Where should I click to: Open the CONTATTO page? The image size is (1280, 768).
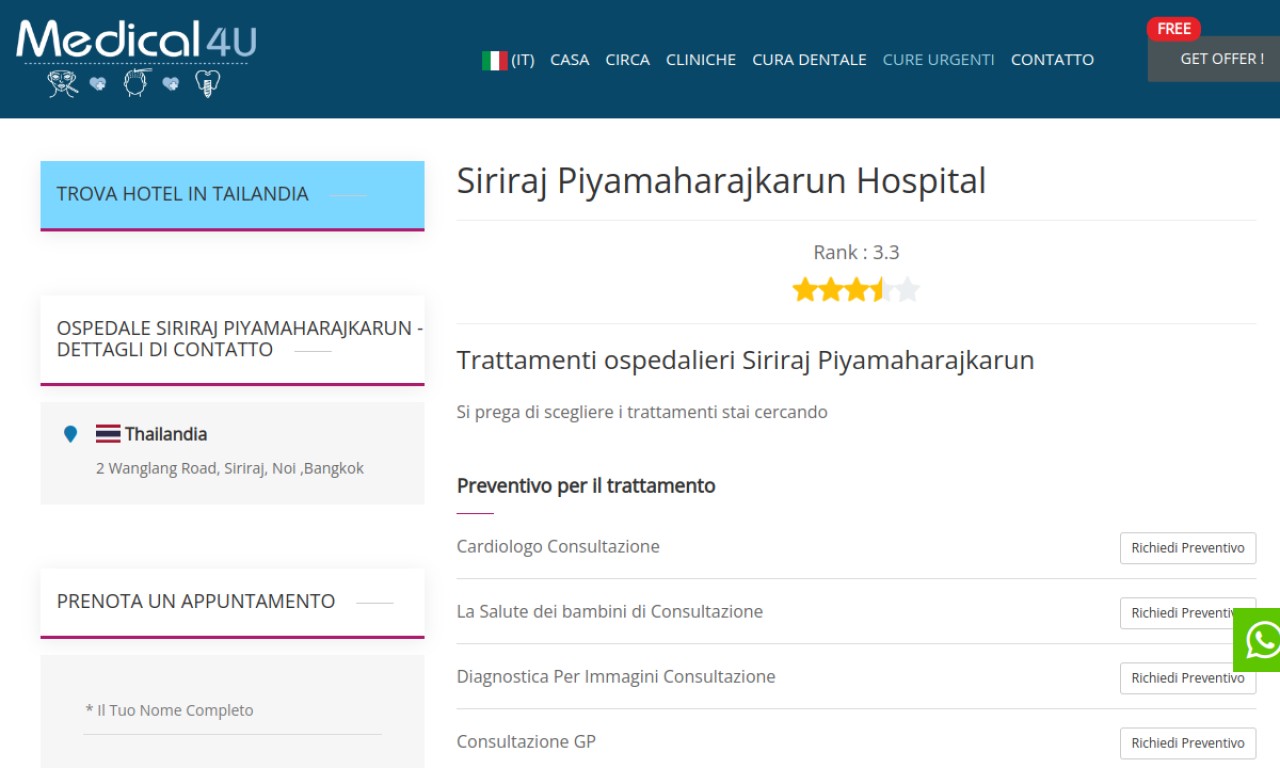[x=1052, y=60]
